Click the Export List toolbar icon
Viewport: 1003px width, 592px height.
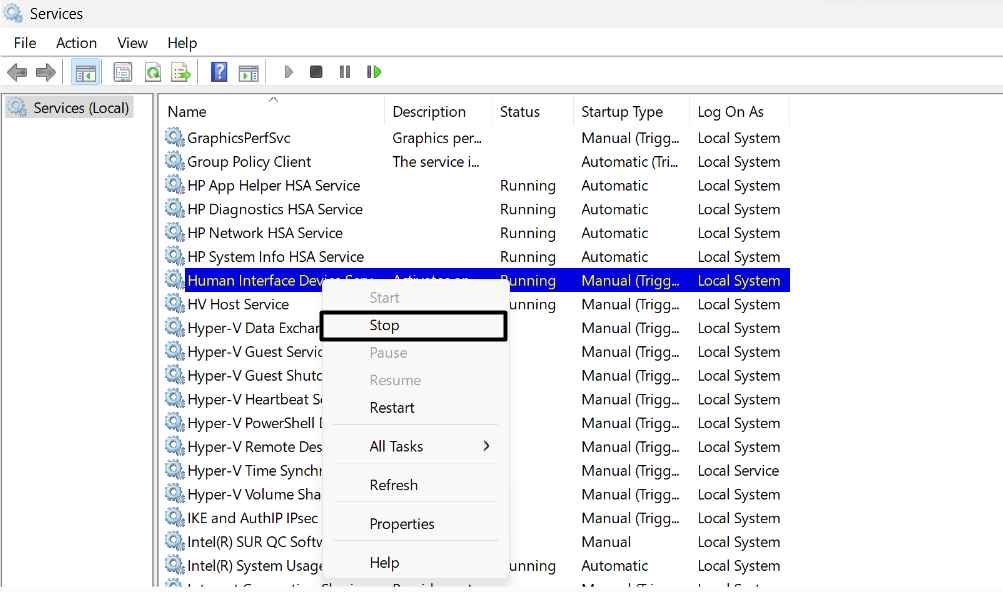[x=181, y=72]
